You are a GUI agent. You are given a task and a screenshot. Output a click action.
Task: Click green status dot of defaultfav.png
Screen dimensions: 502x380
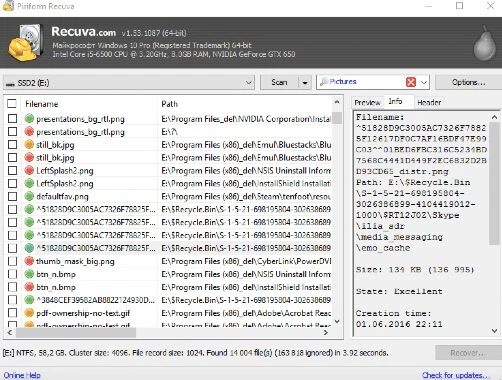29,196
